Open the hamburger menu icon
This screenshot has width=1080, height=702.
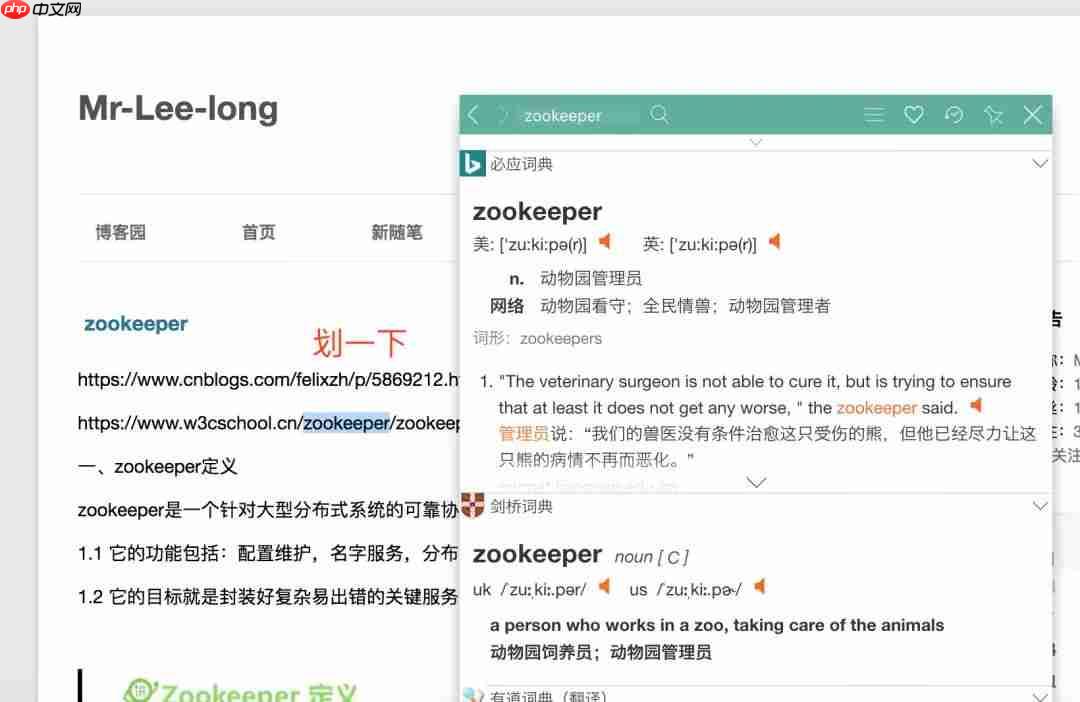(874, 114)
